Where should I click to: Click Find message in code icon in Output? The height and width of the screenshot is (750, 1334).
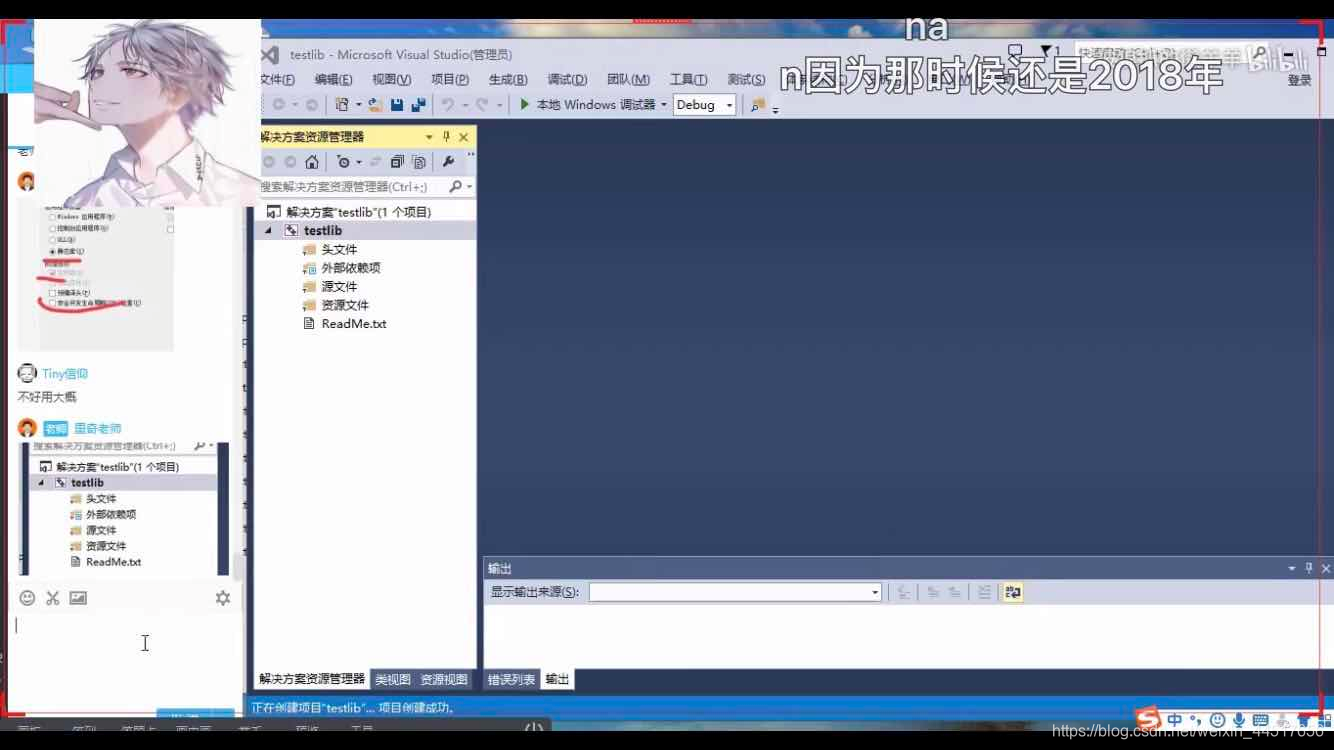pos(904,592)
